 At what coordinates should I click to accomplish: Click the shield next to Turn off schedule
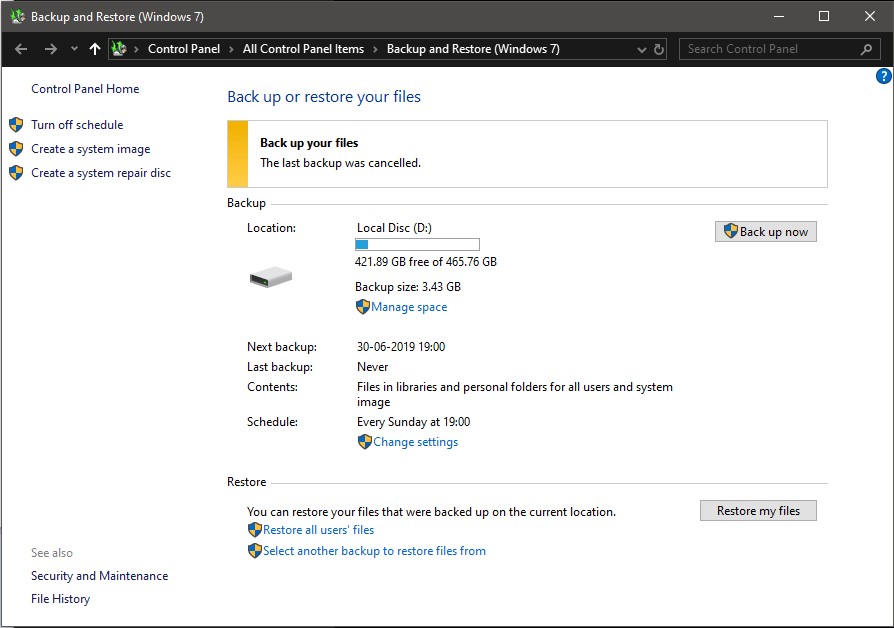16,124
